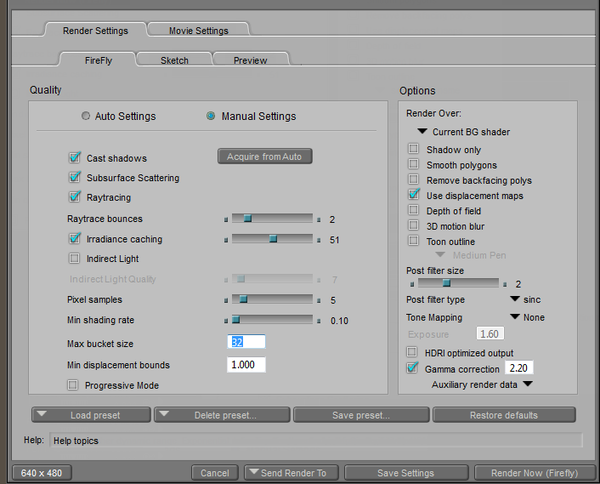Open the Current BG shader dropdown
Viewport: 600px width, 484px height.
pyautogui.click(x=423, y=131)
